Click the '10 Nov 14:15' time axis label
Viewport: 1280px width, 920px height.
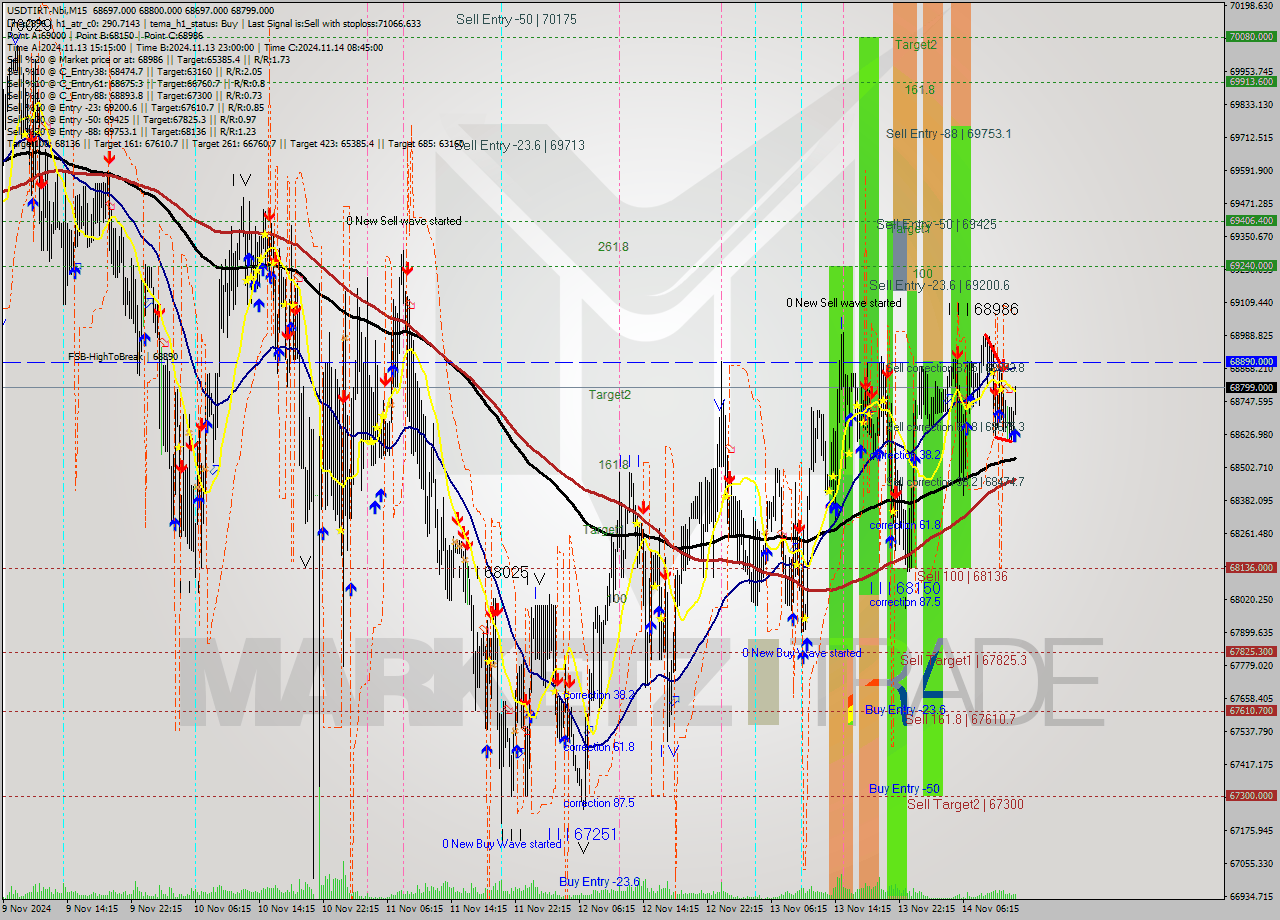[x=287, y=909]
